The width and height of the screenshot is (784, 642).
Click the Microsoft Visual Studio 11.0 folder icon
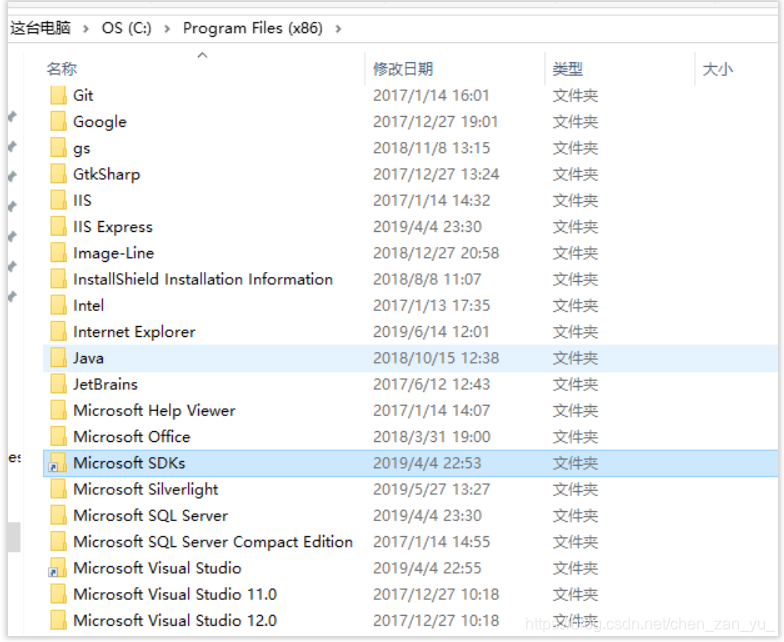58,594
